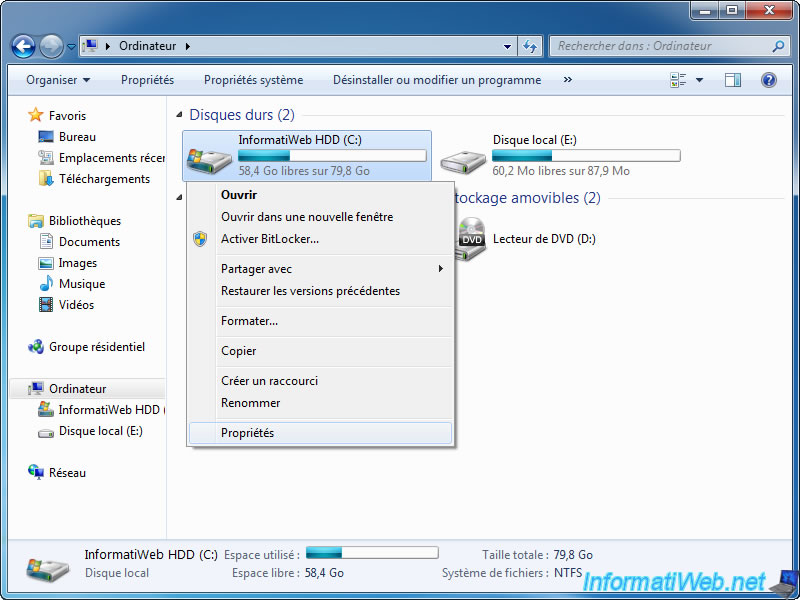
Task: Collapse the Disques durs group
Action: [x=181, y=115]
